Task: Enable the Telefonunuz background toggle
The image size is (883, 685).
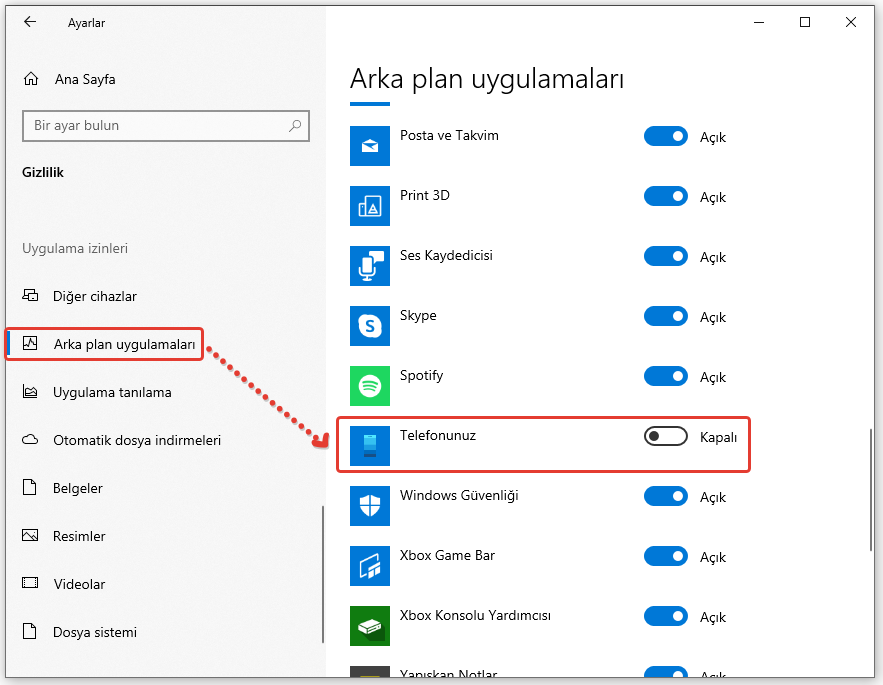Action: point(665,436)
